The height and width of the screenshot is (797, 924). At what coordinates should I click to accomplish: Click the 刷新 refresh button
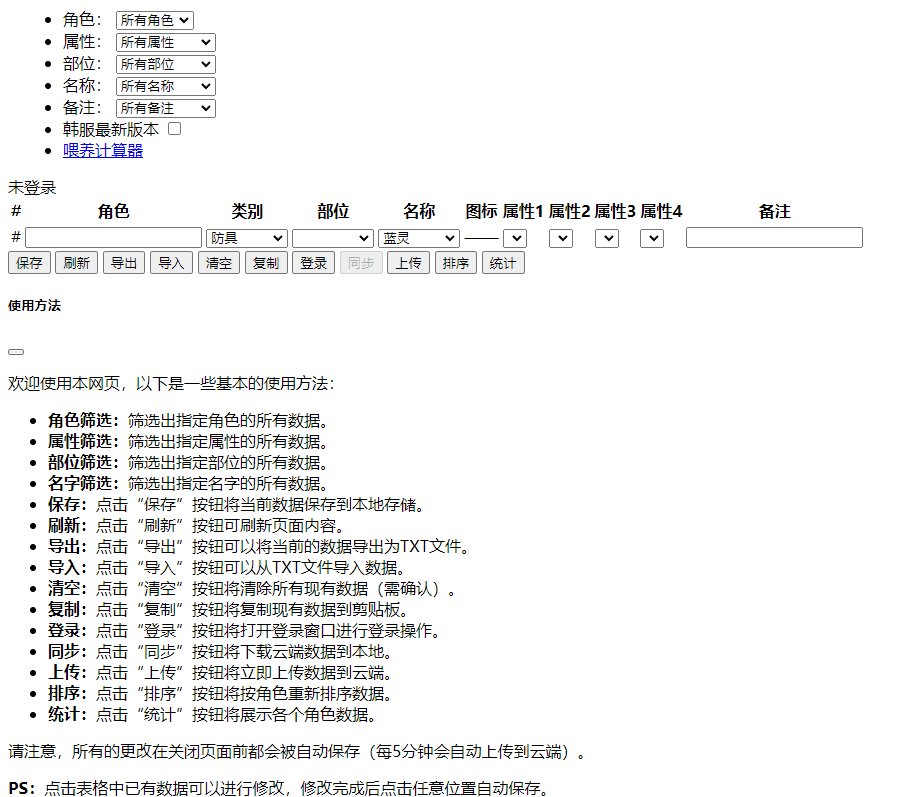tap(77, 263)
